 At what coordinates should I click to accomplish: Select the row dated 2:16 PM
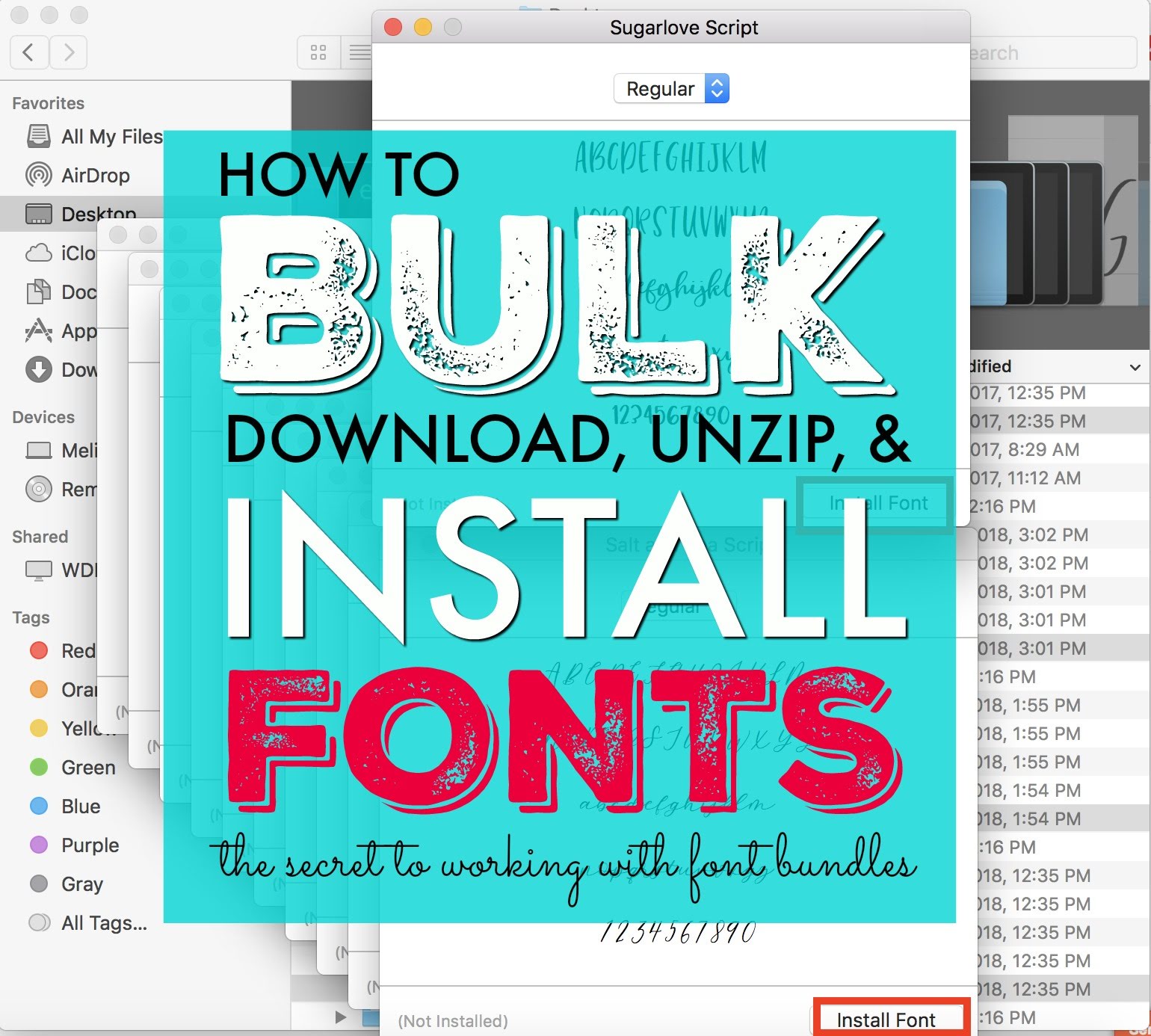pyautogui.click(x=1060, y=506)
